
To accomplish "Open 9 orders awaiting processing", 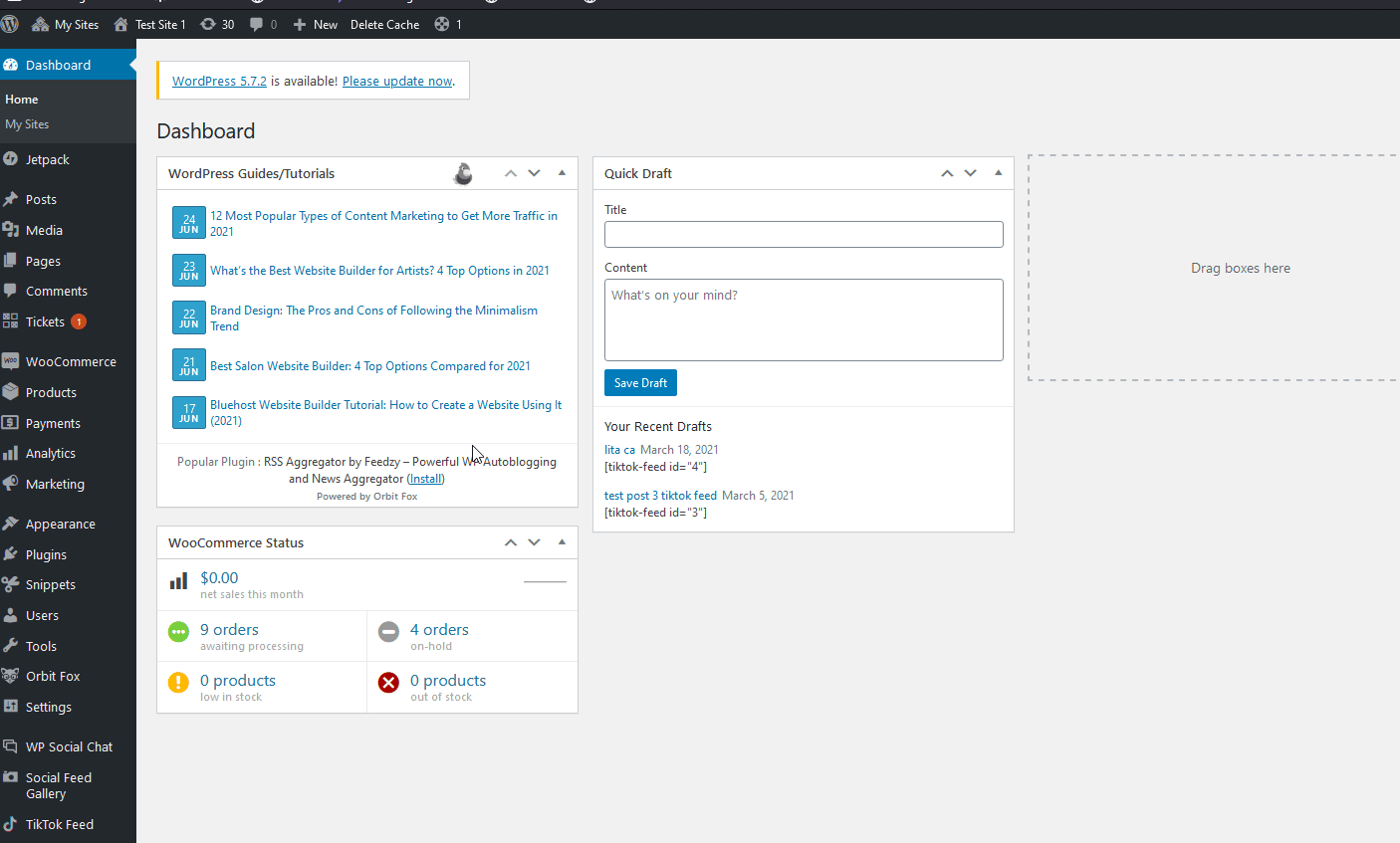I will tap(262, 636).
